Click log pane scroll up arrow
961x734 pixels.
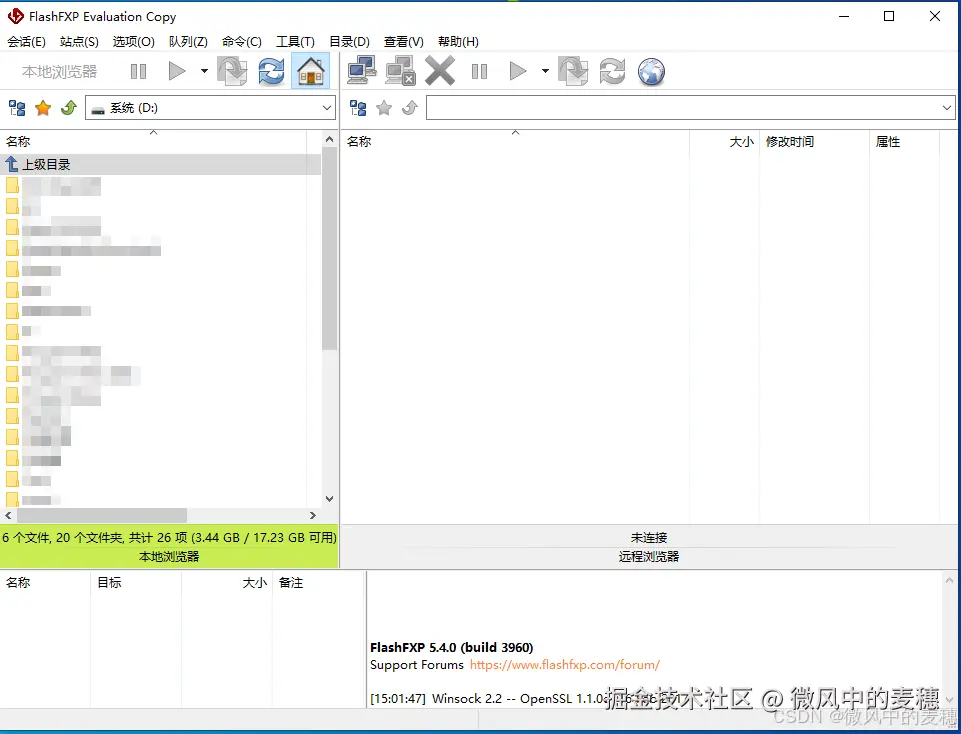(949, 580)
